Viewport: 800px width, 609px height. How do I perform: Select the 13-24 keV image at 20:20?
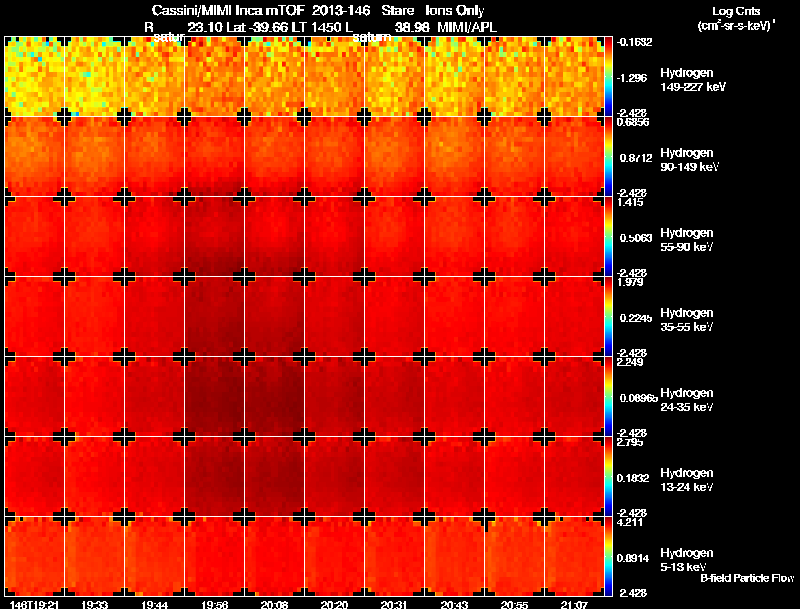coord(334,477)
